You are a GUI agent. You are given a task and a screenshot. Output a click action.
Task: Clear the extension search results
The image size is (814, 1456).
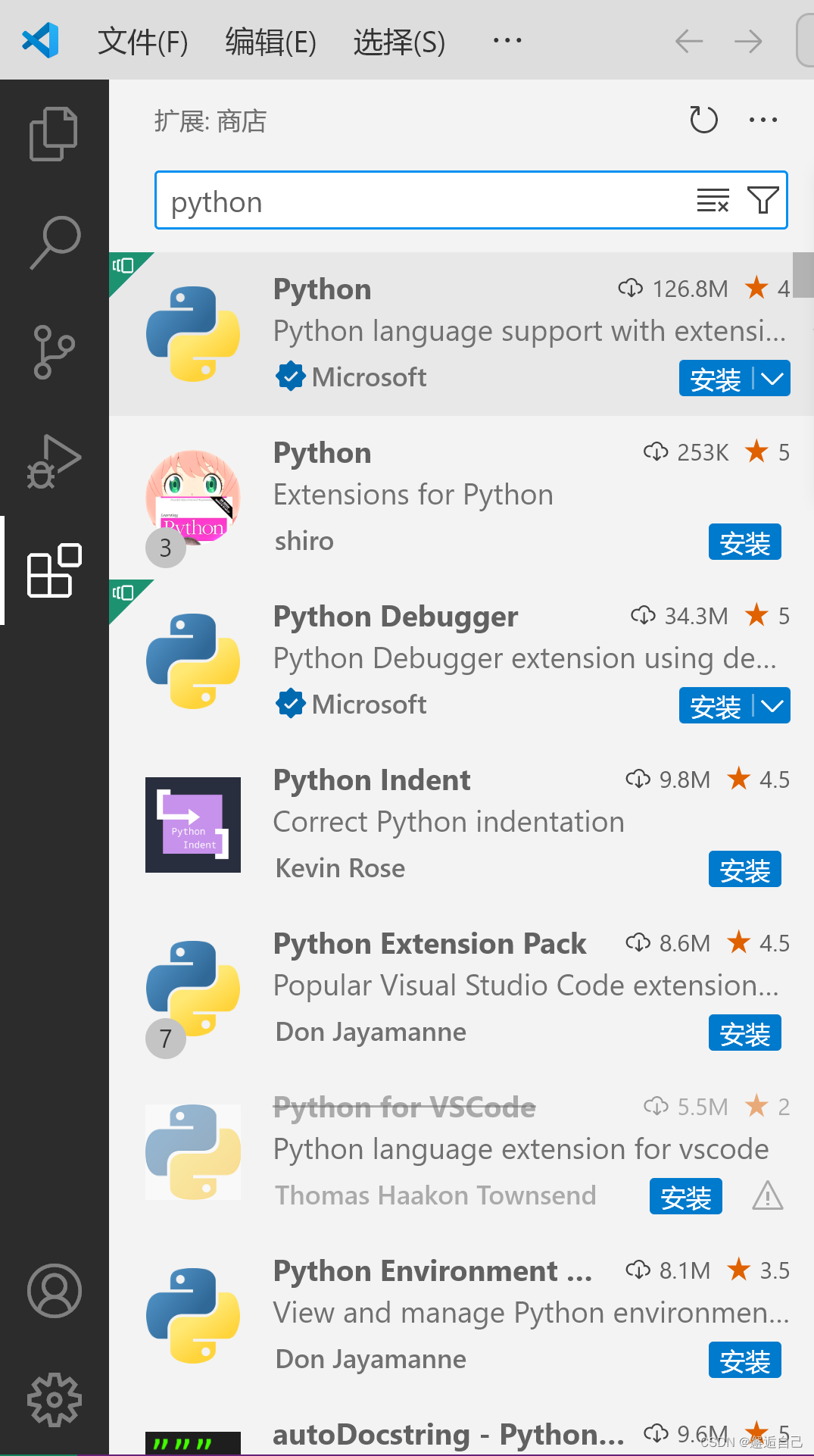(x=713, y=201)
